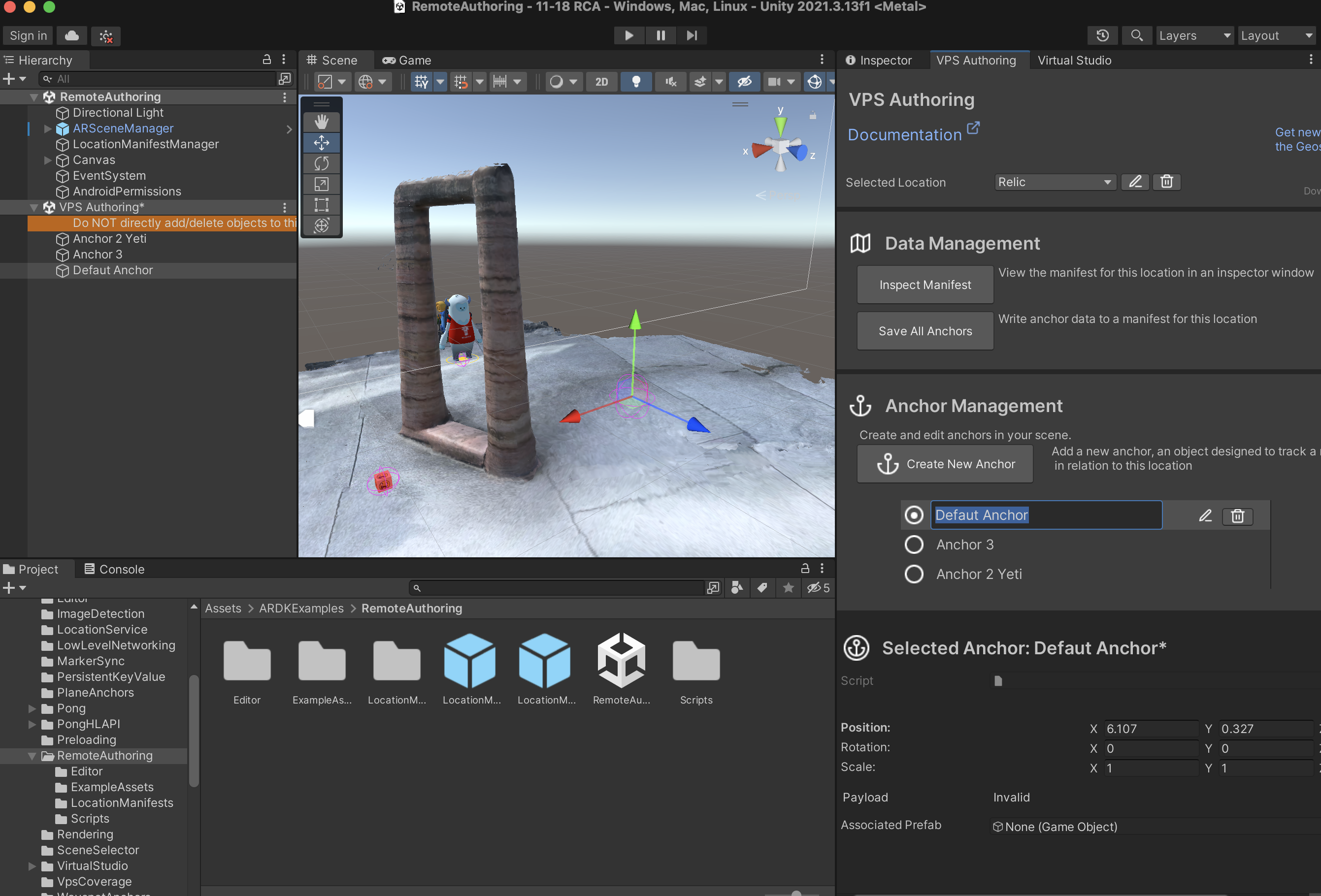The height and width of the screenshot is (896, 1321).
Task: Open the undo history icon in top bar
Action: pos(1102,36)
